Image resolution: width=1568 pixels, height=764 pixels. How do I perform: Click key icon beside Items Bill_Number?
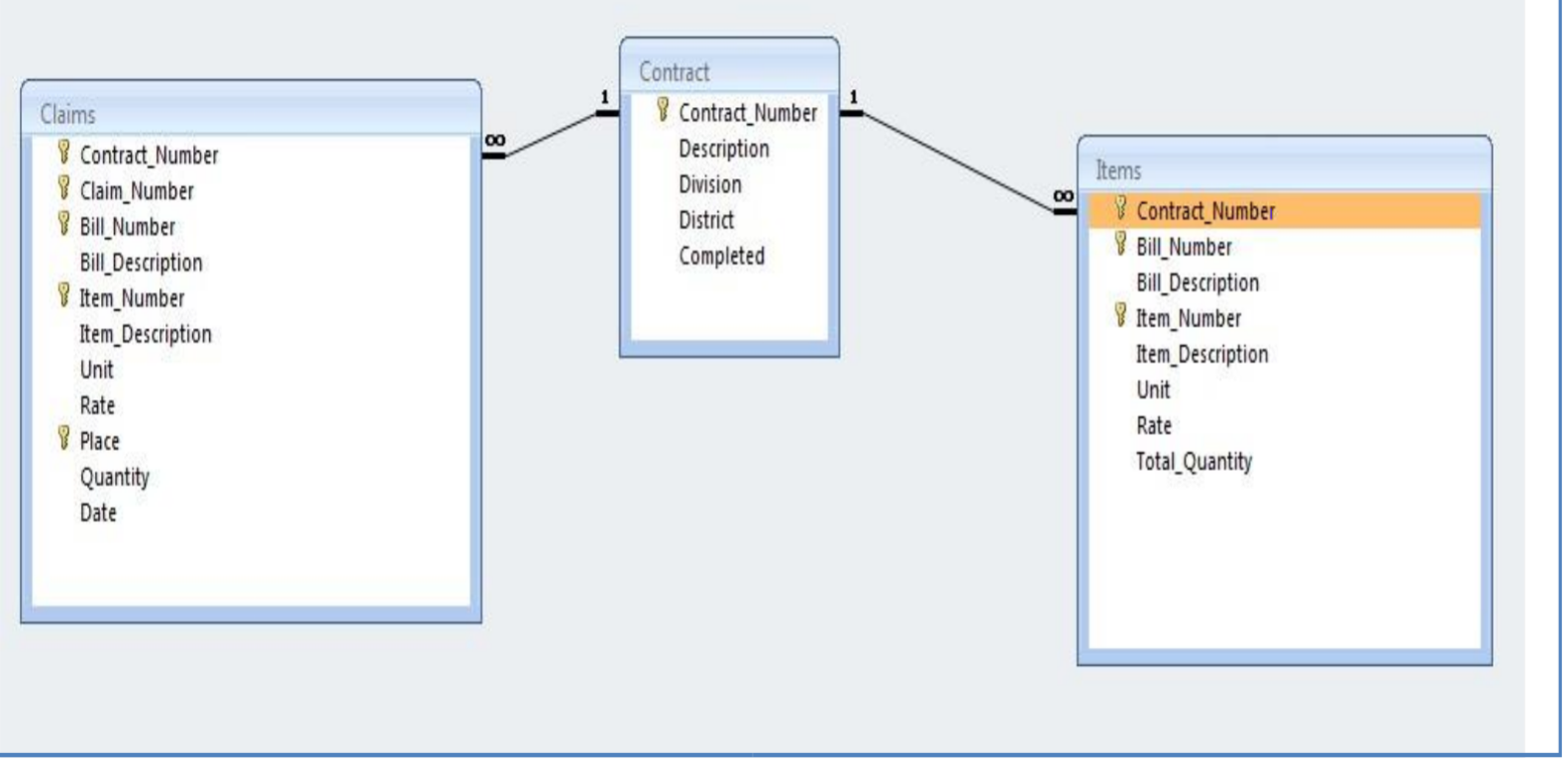(x=1120, y=244)
